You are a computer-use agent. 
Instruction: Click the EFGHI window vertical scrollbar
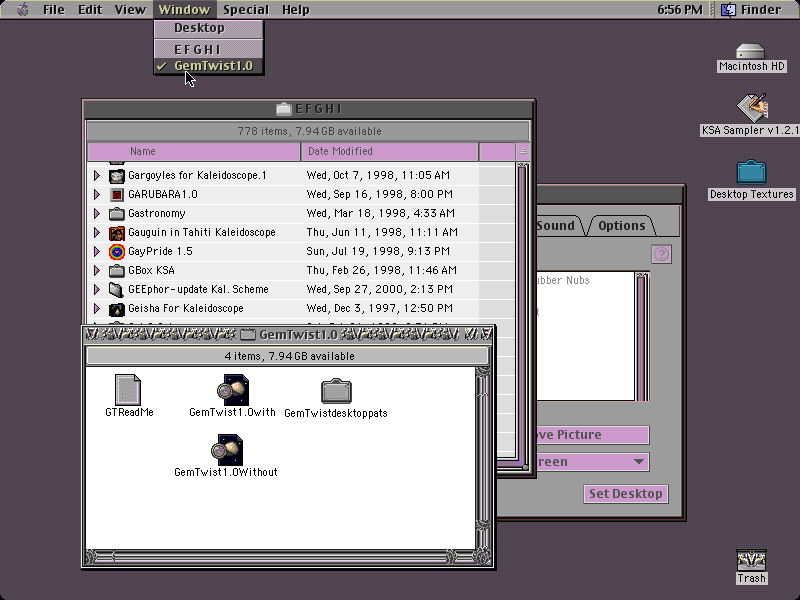click(x=522, y=314)
